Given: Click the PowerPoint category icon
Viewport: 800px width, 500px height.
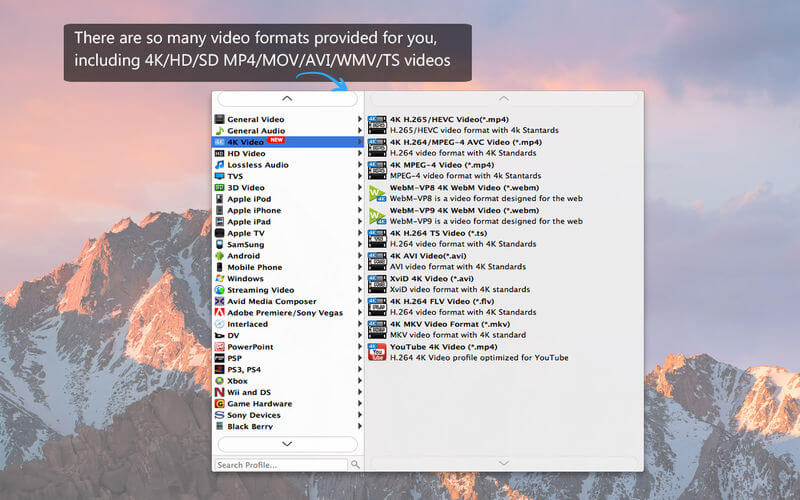Looking at the screenshot, I should pos(219,346).
